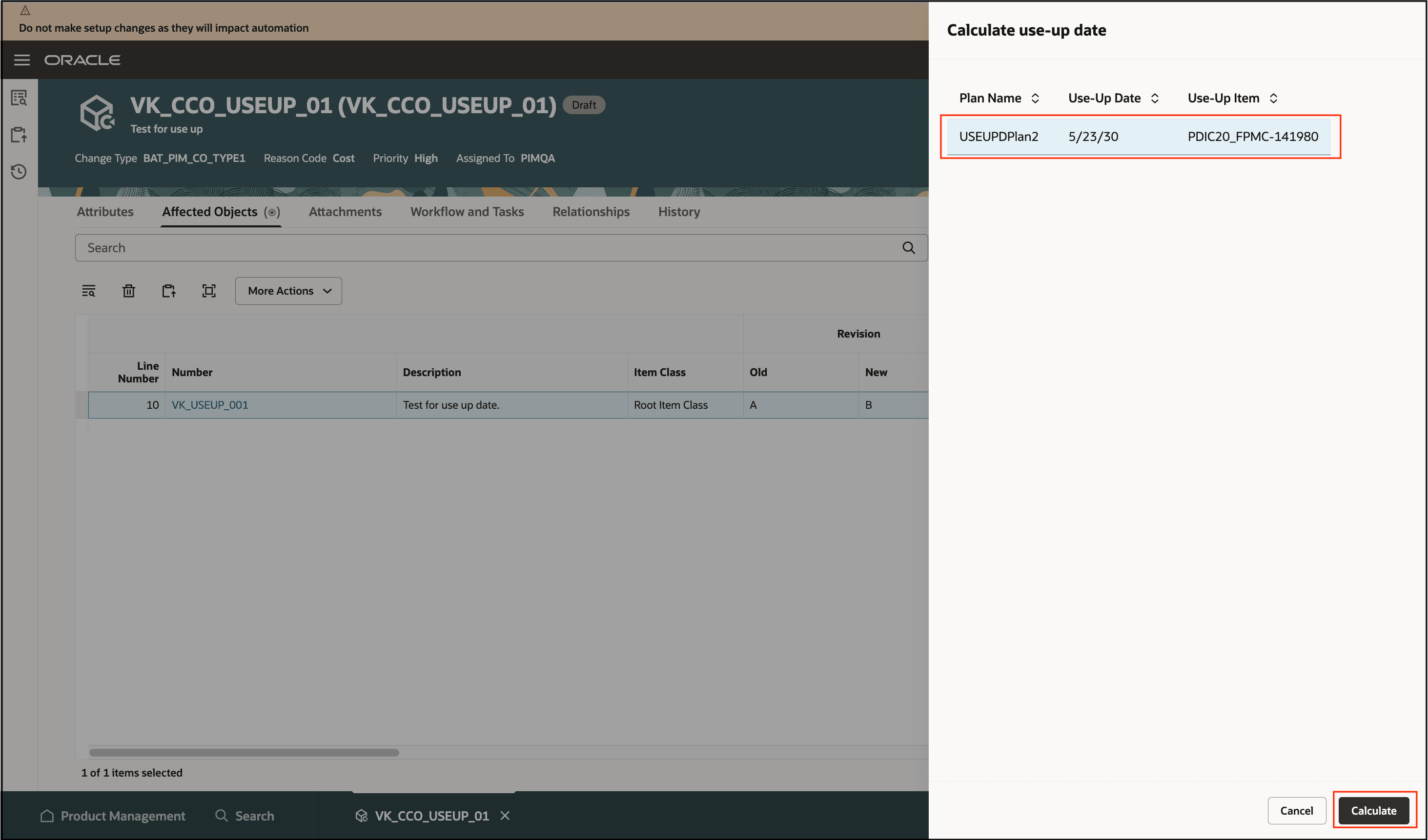Open the filtered list icon in the toolbar

click(x=89, y=291)
